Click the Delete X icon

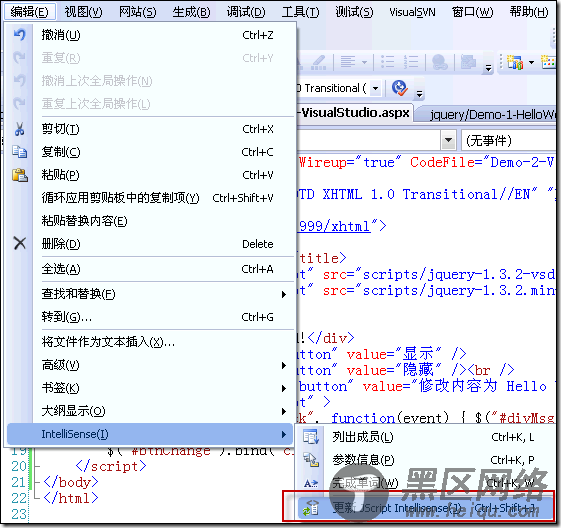[20, 244]
